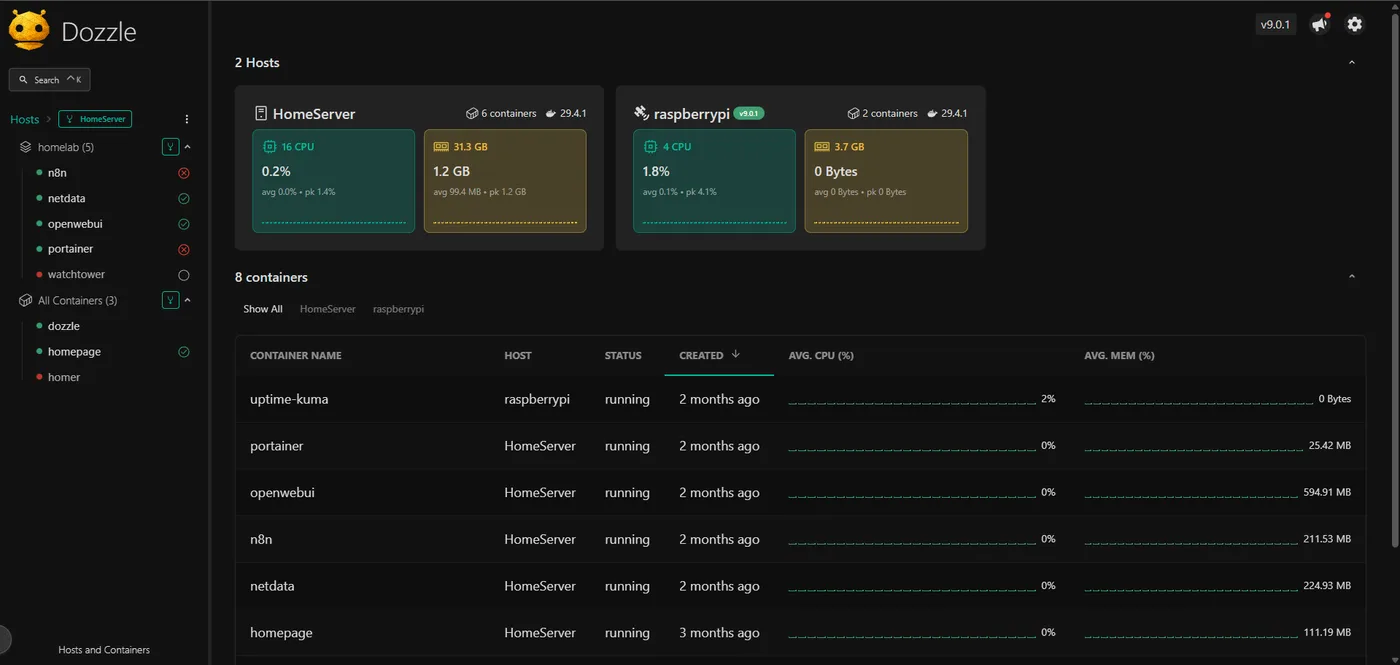Open the sidebar three-dot options menu
This screenshot has height=665, width=1400.
(x=187, y=119)
